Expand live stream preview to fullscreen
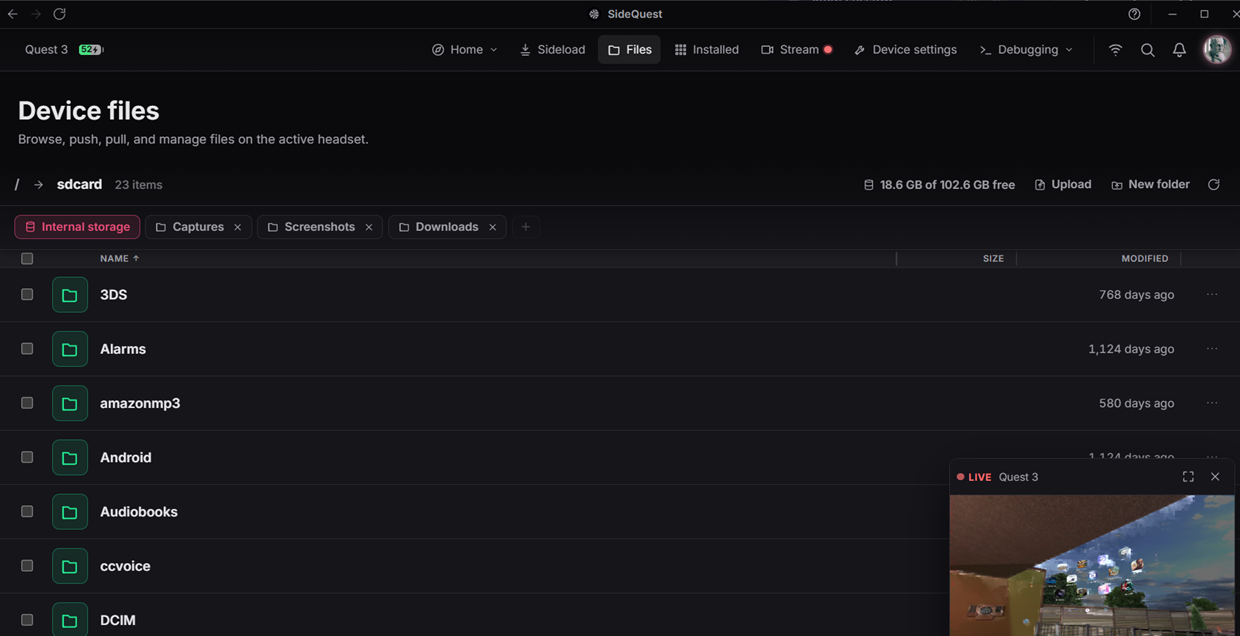1240x636 pixels. click(1188, 477)
